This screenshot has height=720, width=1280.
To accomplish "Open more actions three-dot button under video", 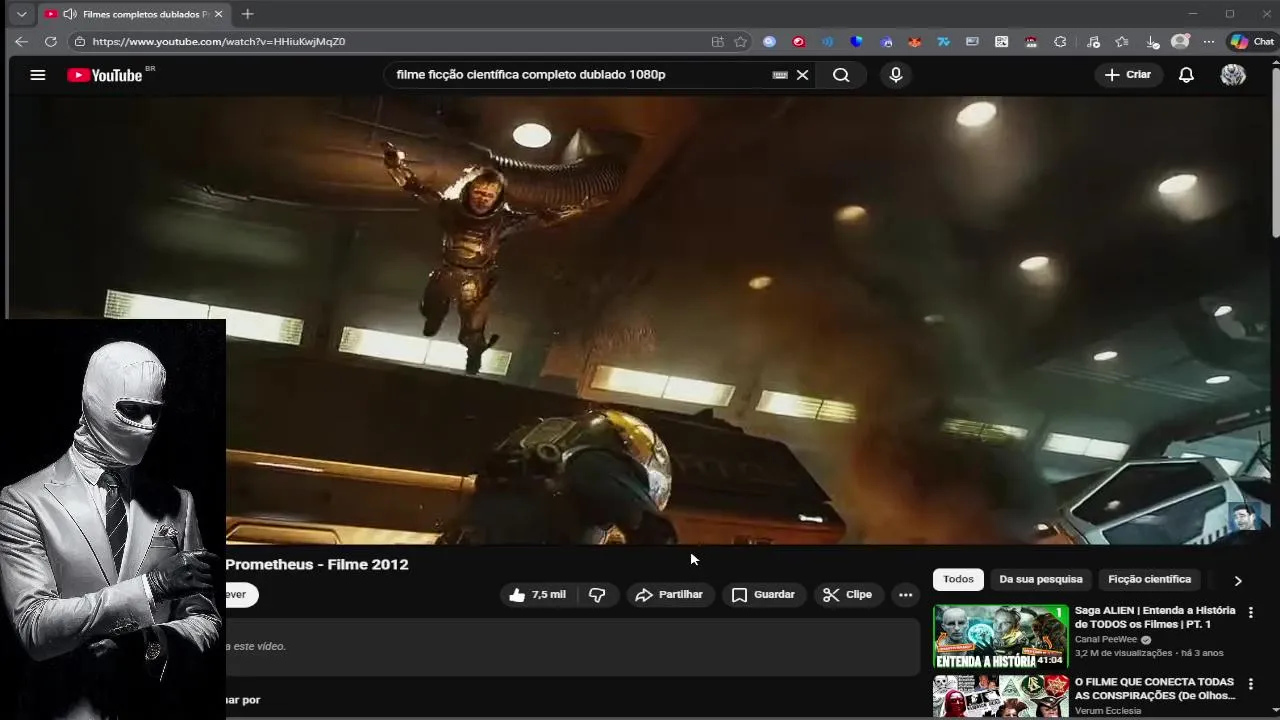I will (905, 595).
